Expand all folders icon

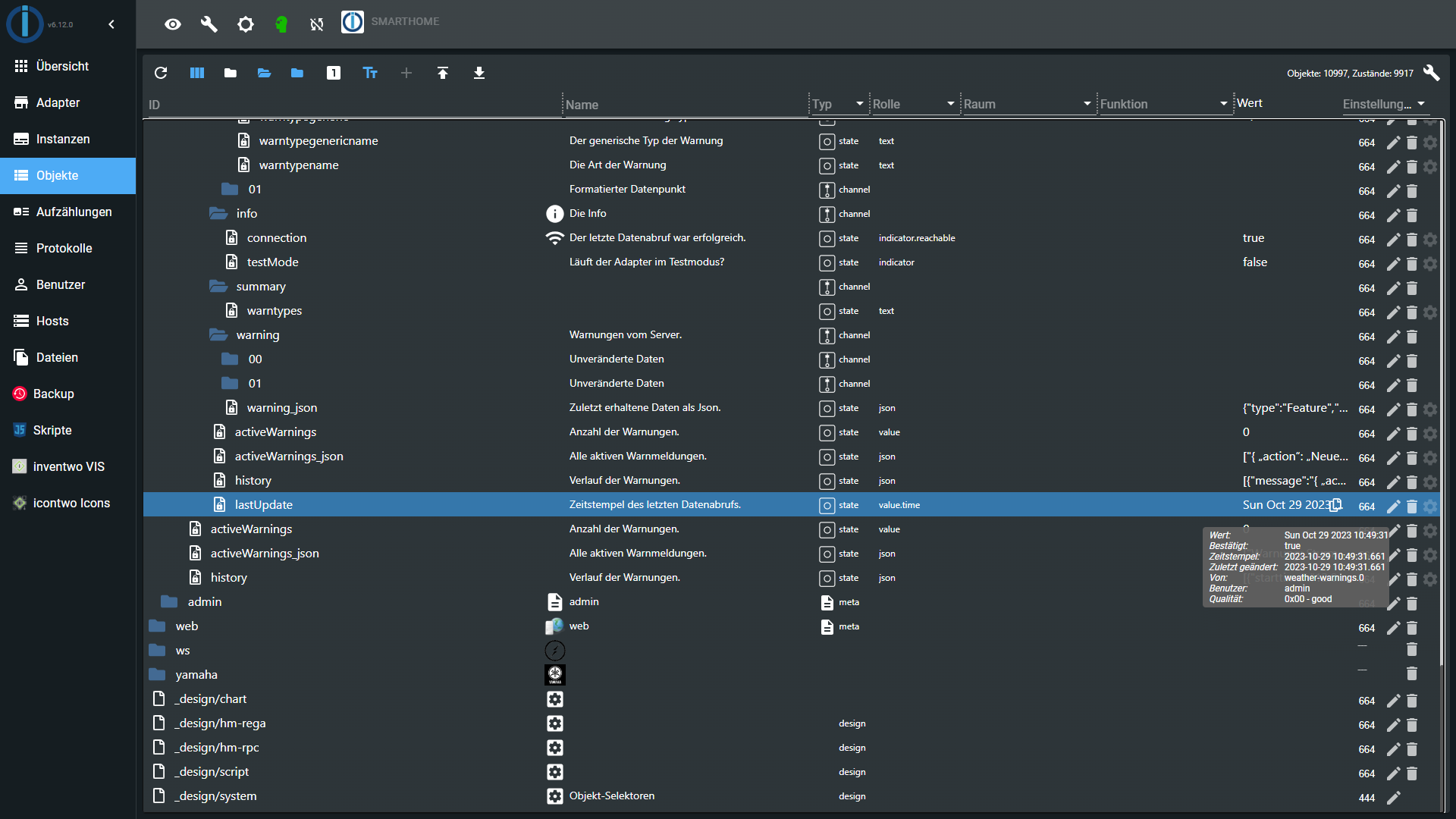(x=264, y=73)
